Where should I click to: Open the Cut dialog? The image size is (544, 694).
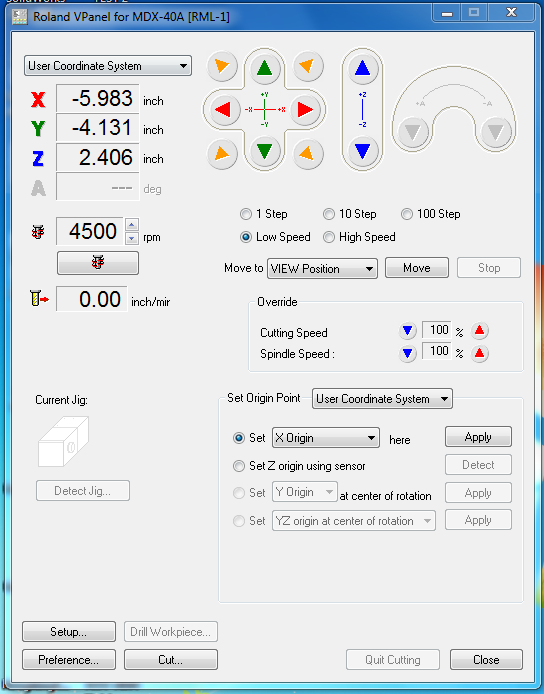pos(170,660)
